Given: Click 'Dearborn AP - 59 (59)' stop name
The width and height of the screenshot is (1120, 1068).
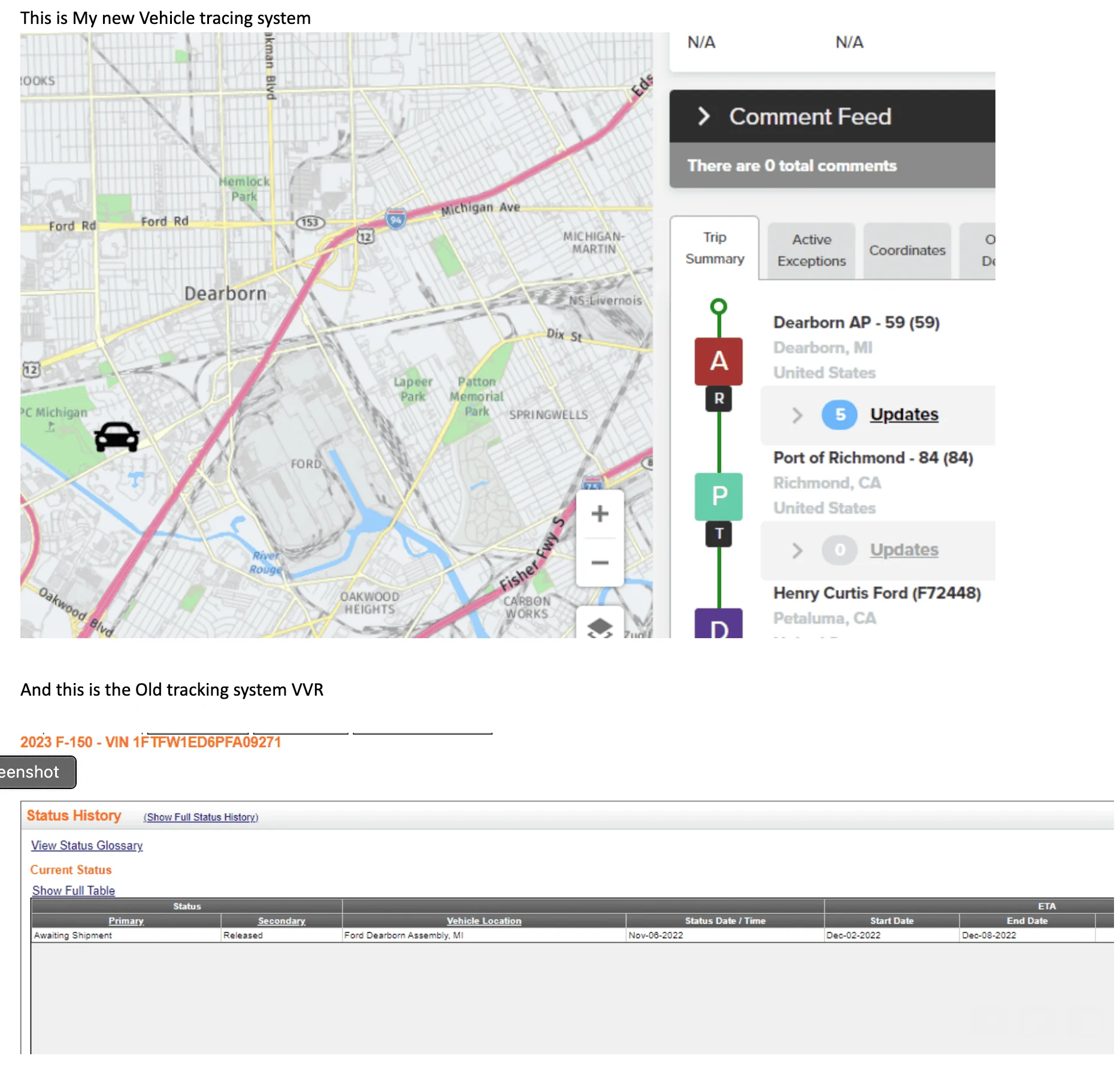Looking at the screenshot, I should [856, 322].
